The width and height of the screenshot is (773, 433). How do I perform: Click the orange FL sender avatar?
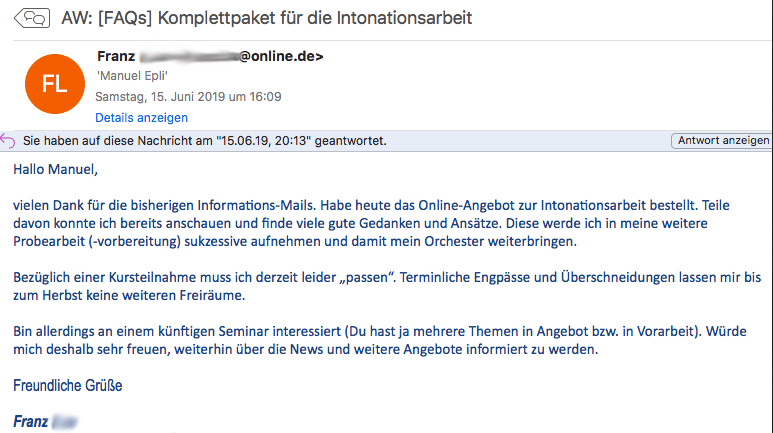(x=55, y=84)
